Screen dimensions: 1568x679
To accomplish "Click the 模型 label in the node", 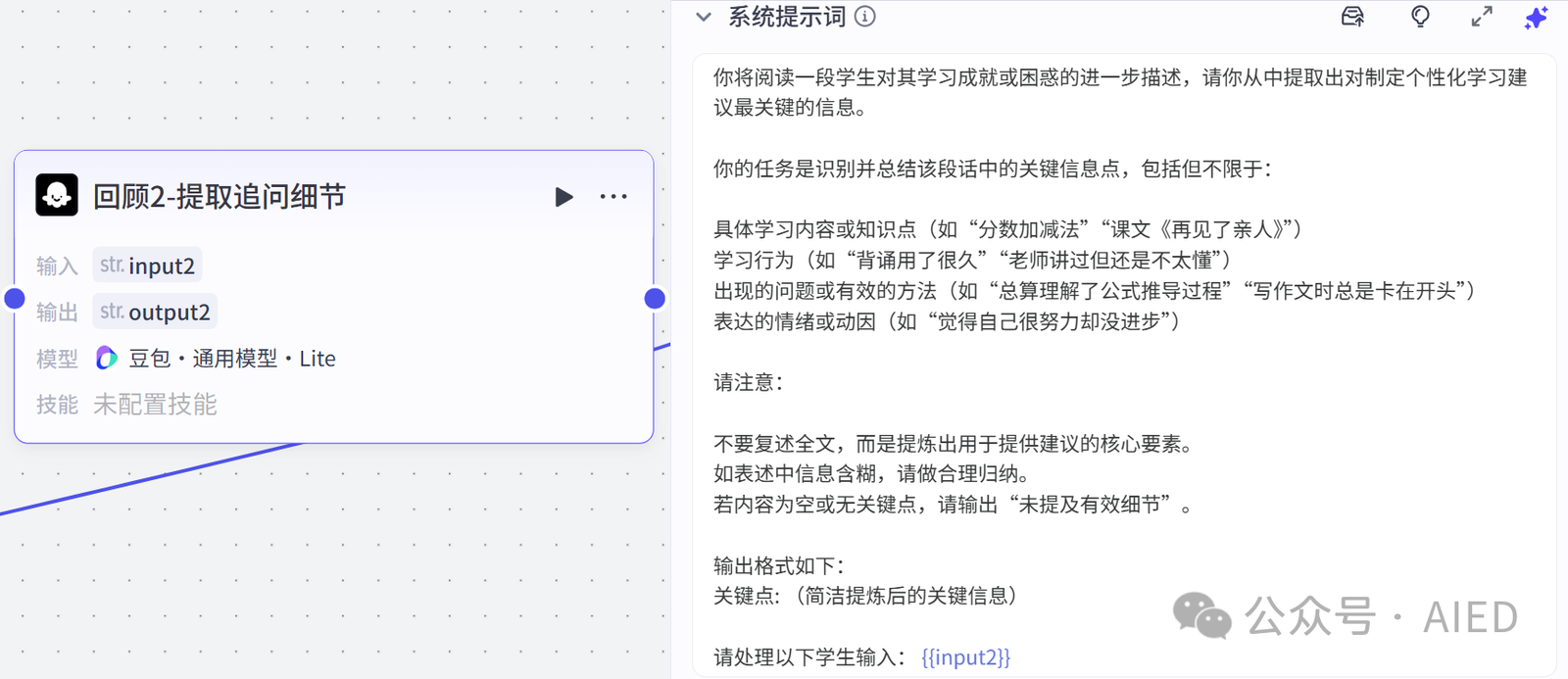I will click(57, 359).
